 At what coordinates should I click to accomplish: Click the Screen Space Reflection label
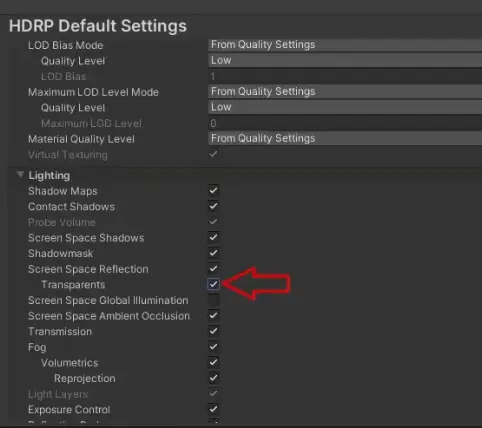[x=88, y=269]
